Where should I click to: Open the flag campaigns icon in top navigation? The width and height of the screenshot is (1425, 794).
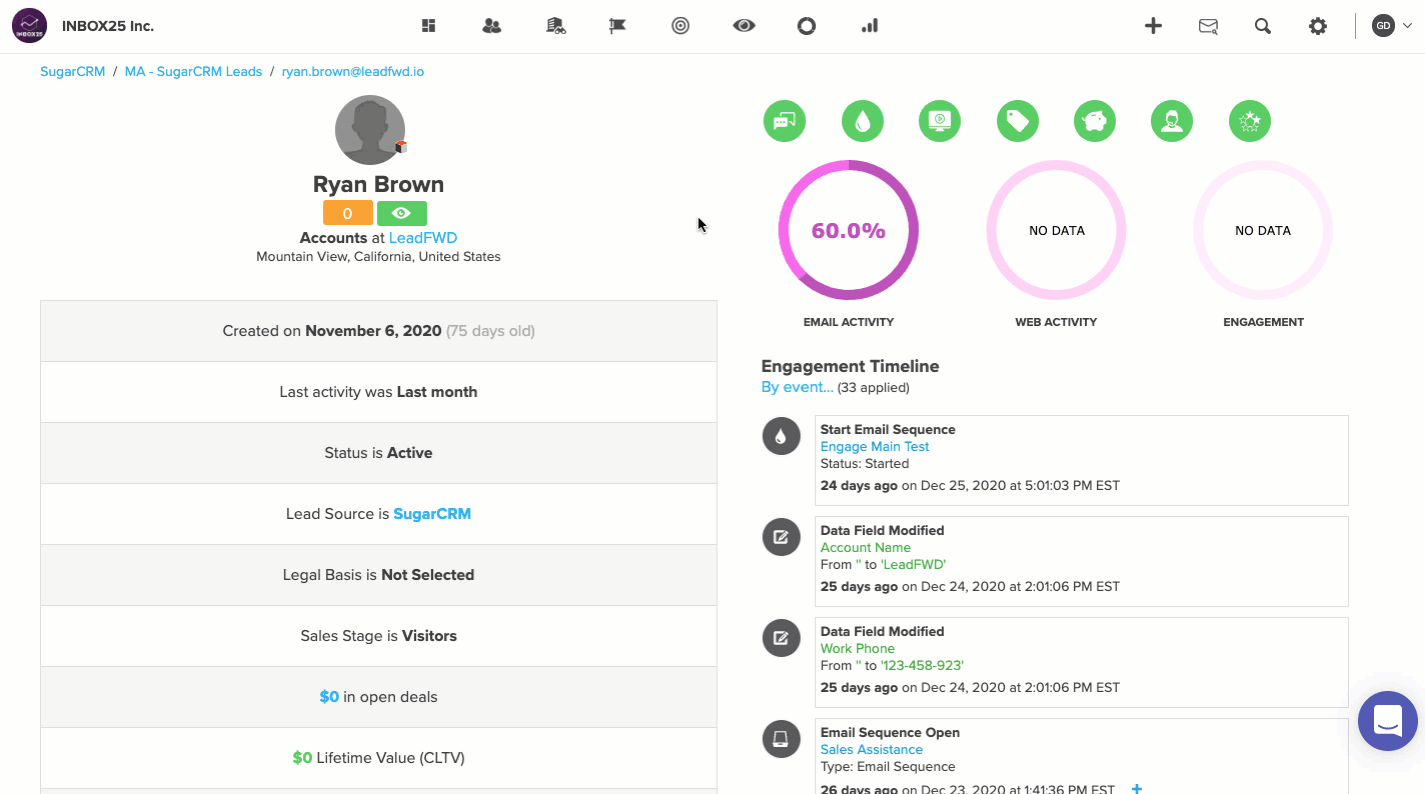click(618, 26)
